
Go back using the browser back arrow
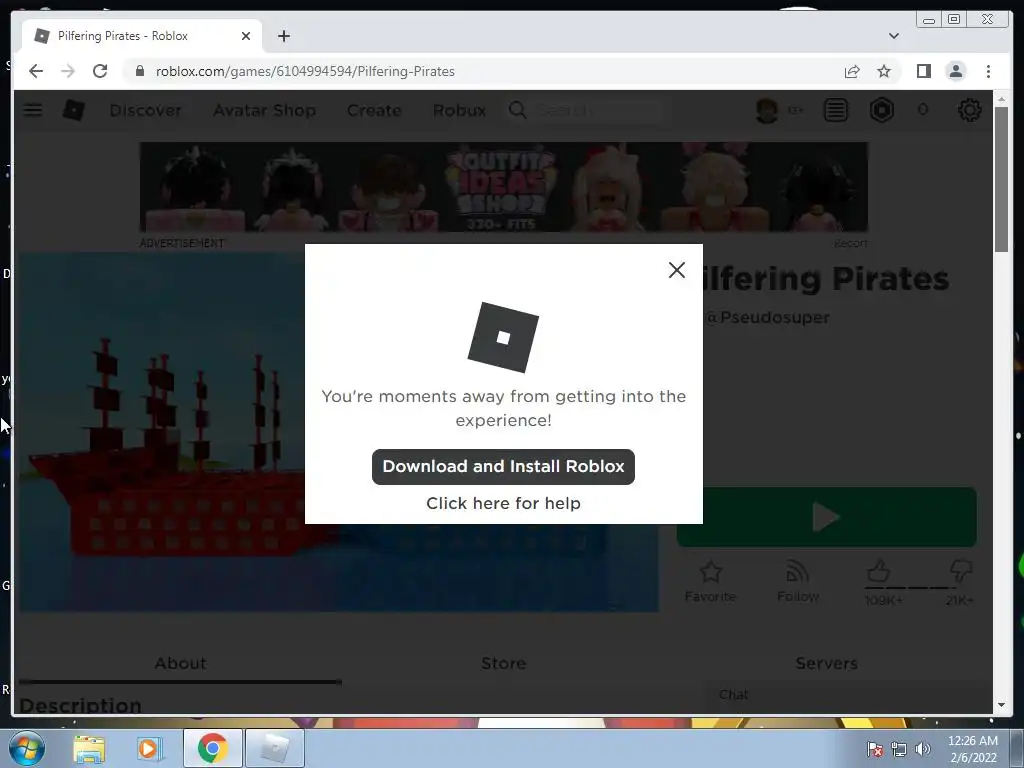coord(36,71)
